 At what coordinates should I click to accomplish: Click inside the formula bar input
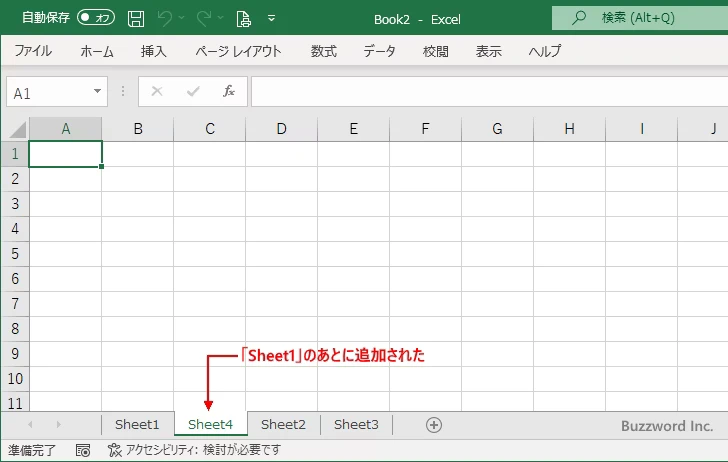[490, 92]
